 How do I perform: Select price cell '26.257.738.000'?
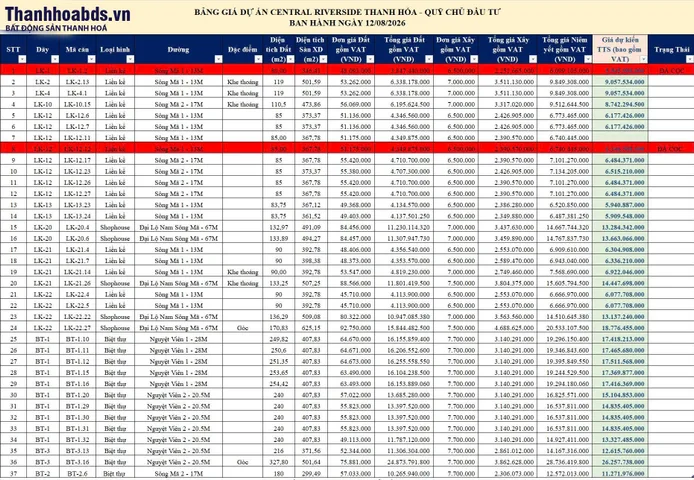(x=621, y=462)
